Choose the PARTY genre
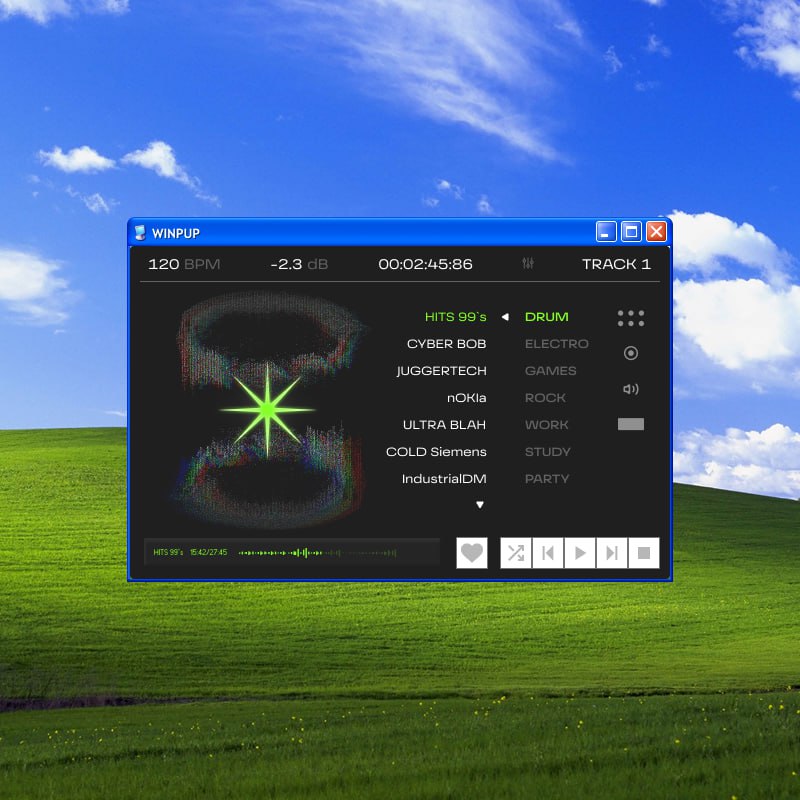Viewport: 800px width, 800px height. tap(547, 479)
